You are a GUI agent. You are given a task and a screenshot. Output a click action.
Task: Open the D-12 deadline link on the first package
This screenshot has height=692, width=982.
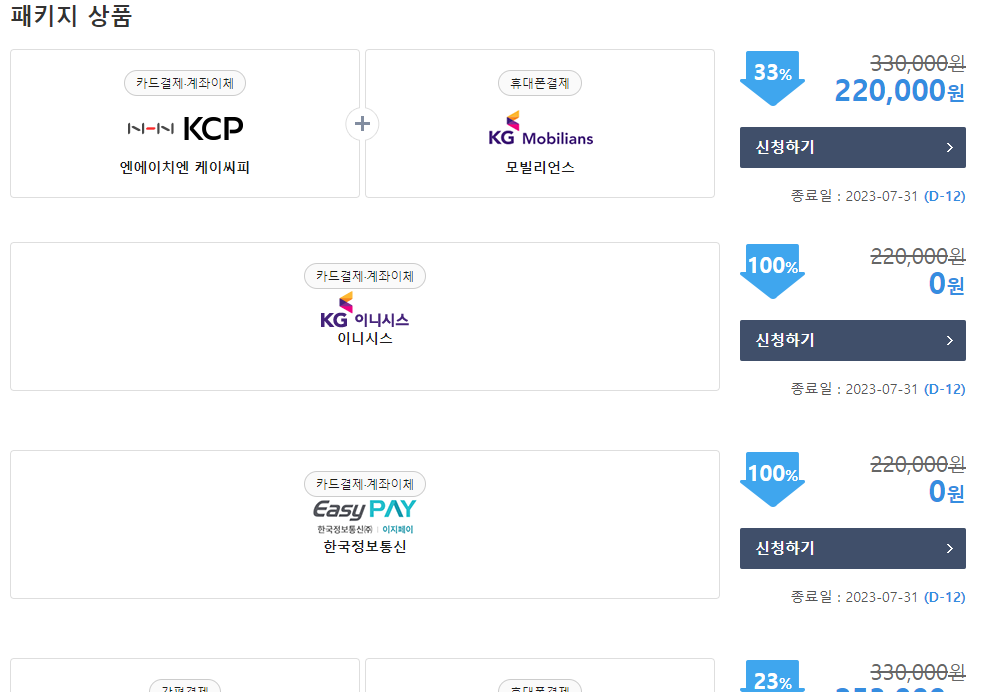pyautogui.click(x=945, y=195)
